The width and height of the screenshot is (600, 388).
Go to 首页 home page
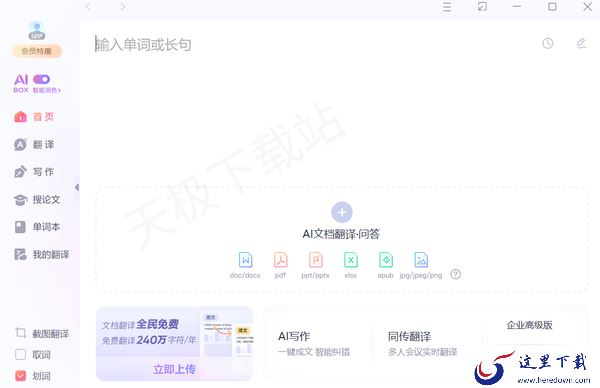(34, 117)
